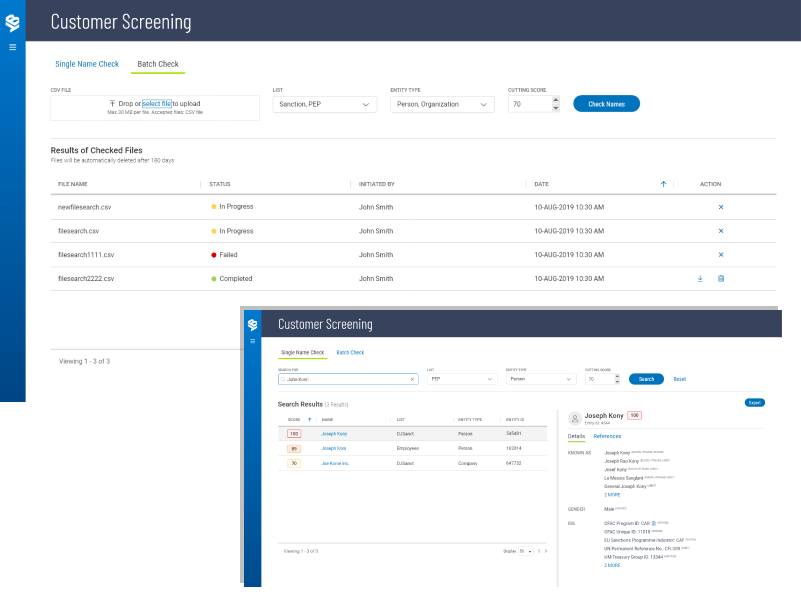Screen dimensions: 801x600
Task: Expand Person, Organization entity type dropdown
Action: (x=443, y=104)
